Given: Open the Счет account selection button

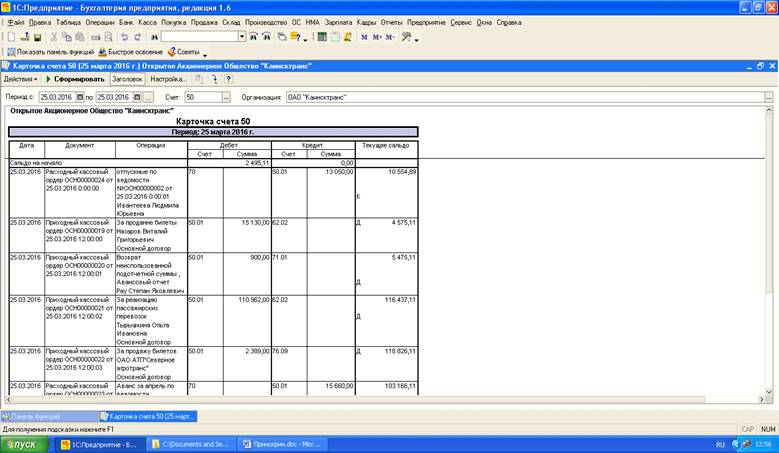Looking at the screenshot, I should click(225, 97).
